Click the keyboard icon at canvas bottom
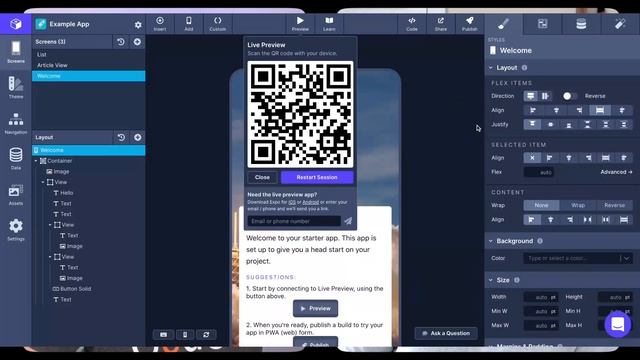Viewport: 640px width, 360px height. coord(163,335)
